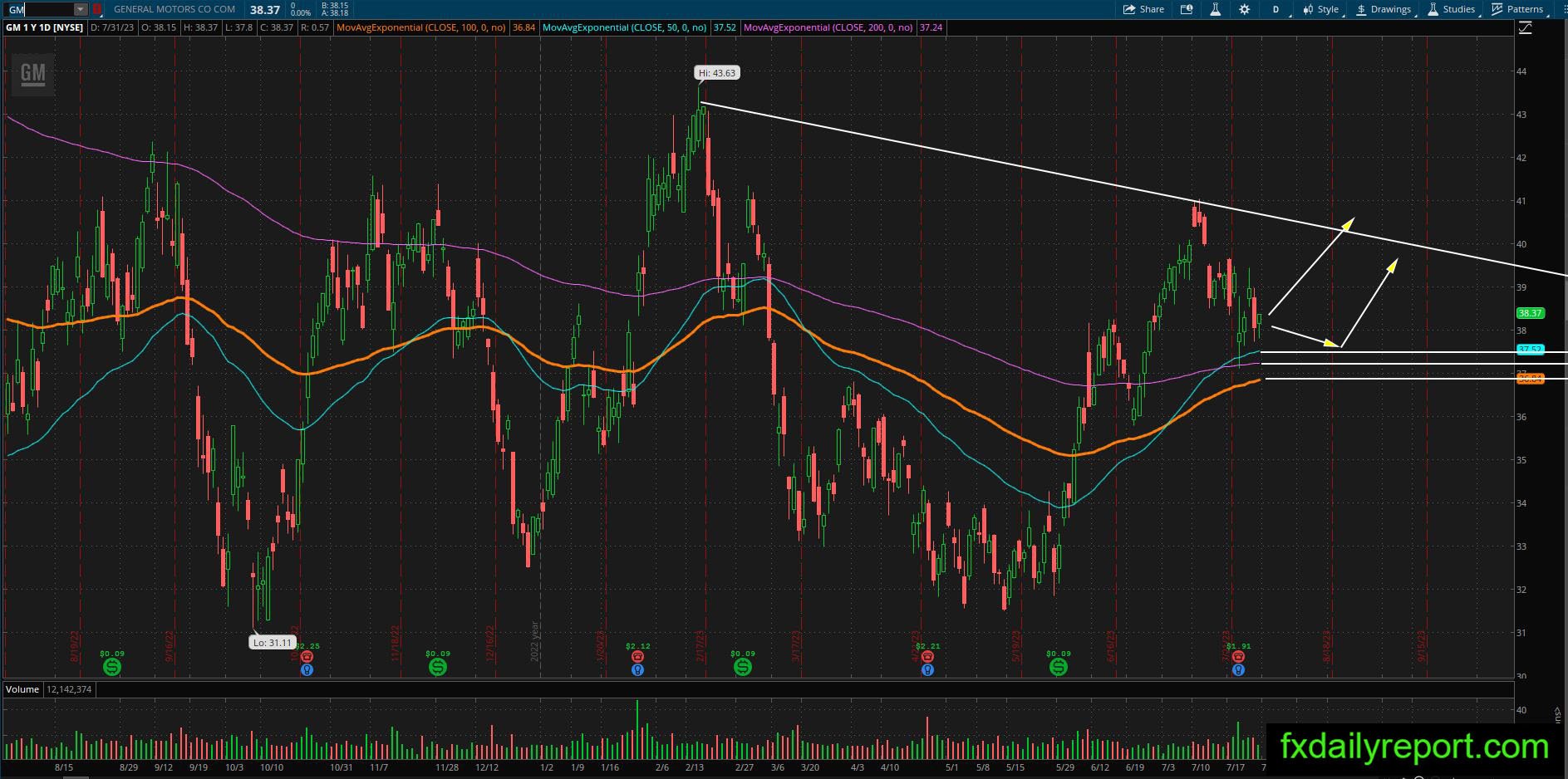Click the 8/15 date on time axis
The image size is (1568, 779).
point(64,767)
